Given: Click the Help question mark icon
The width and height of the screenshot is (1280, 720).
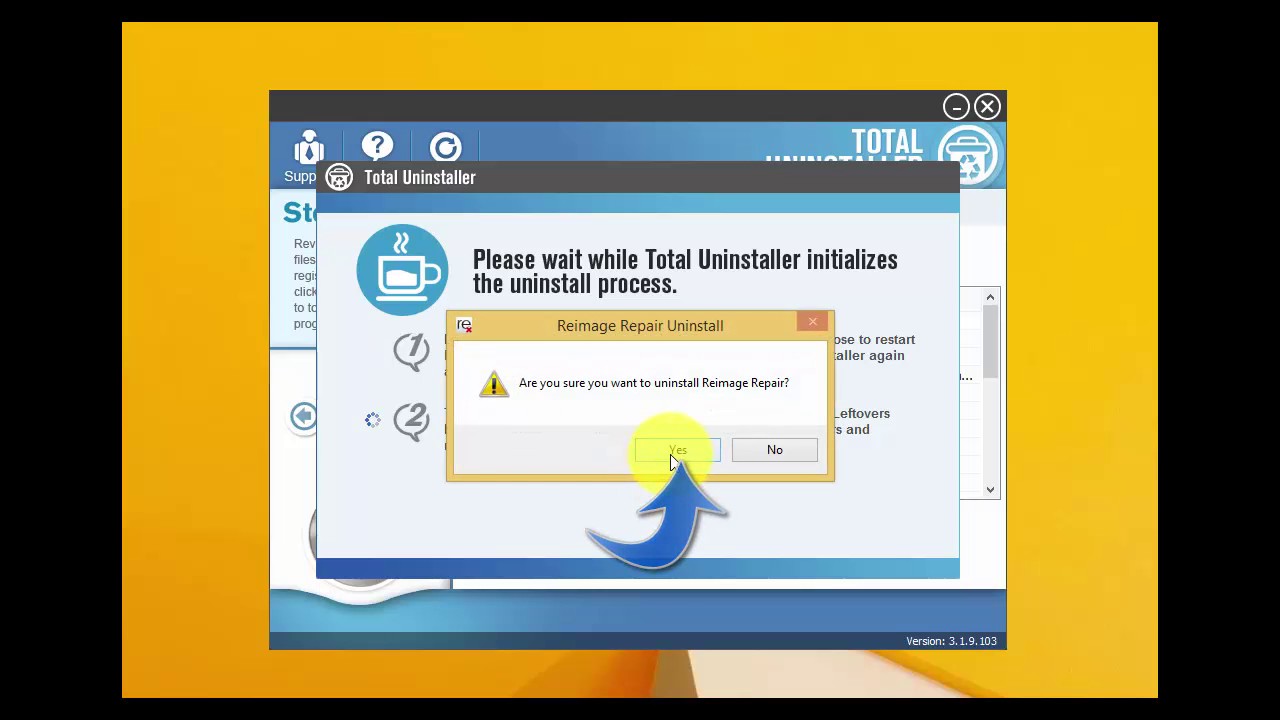Looking at the screenshot, I should click(x=377, y=147).
